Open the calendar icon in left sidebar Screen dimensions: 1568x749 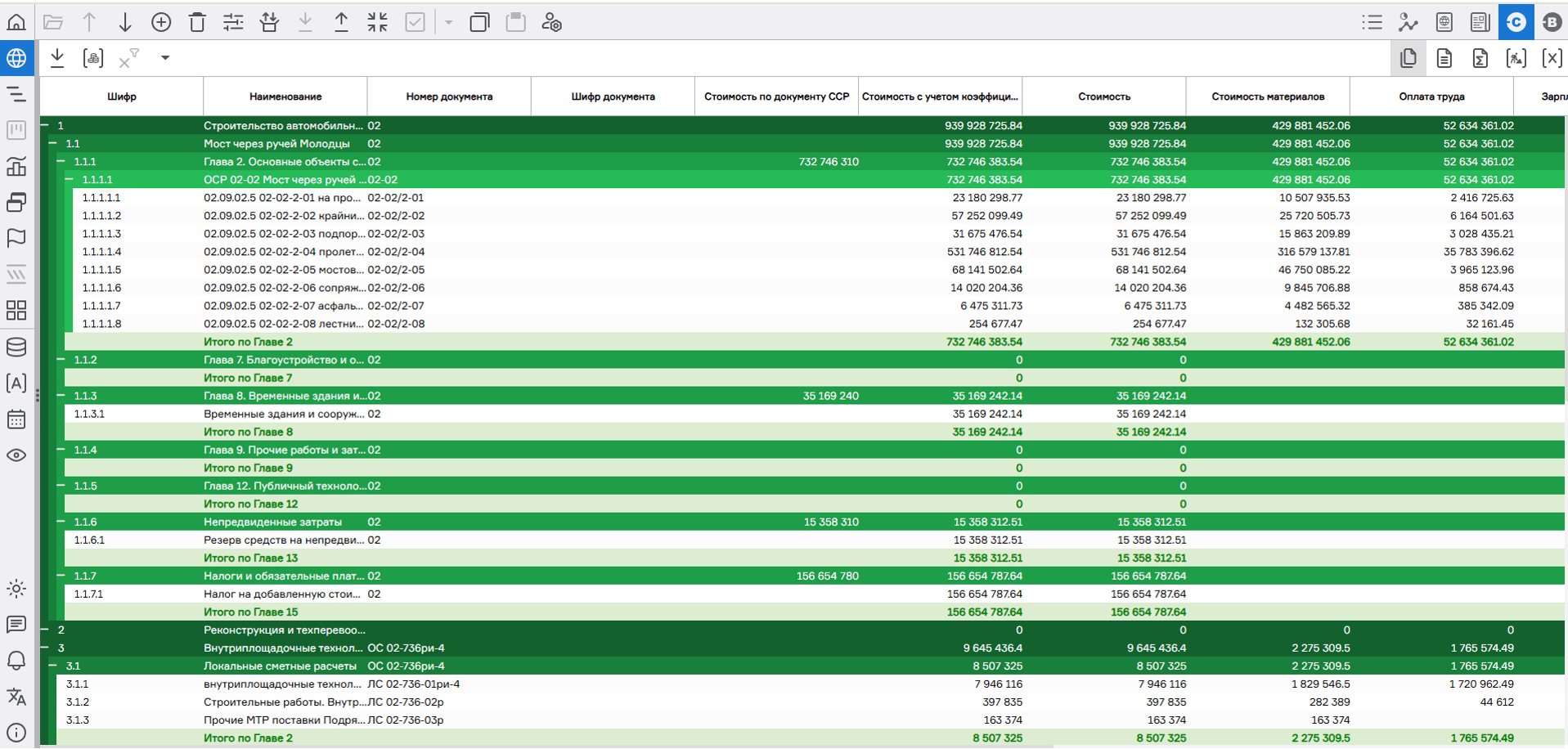[x=16, y=419]
